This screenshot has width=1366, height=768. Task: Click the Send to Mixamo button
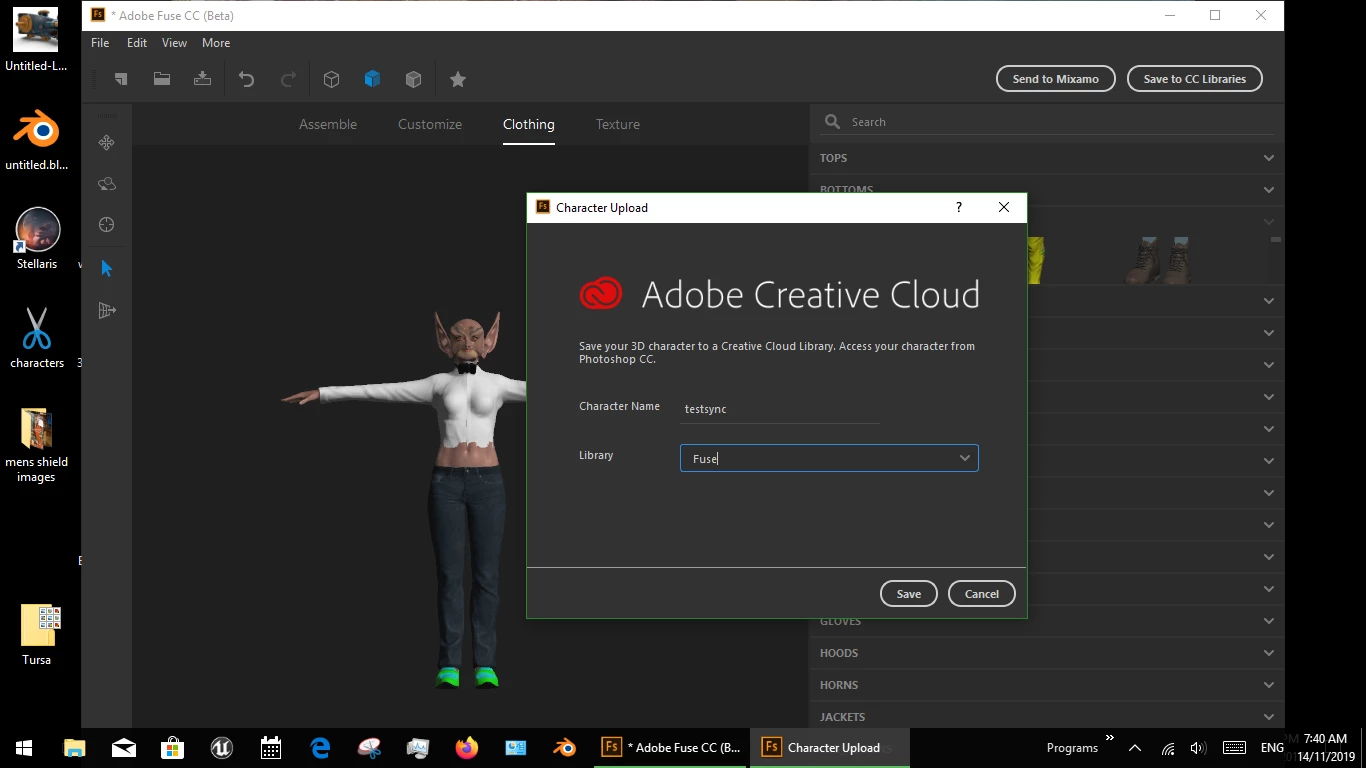pyautogui.click(x=1055, y=79)
